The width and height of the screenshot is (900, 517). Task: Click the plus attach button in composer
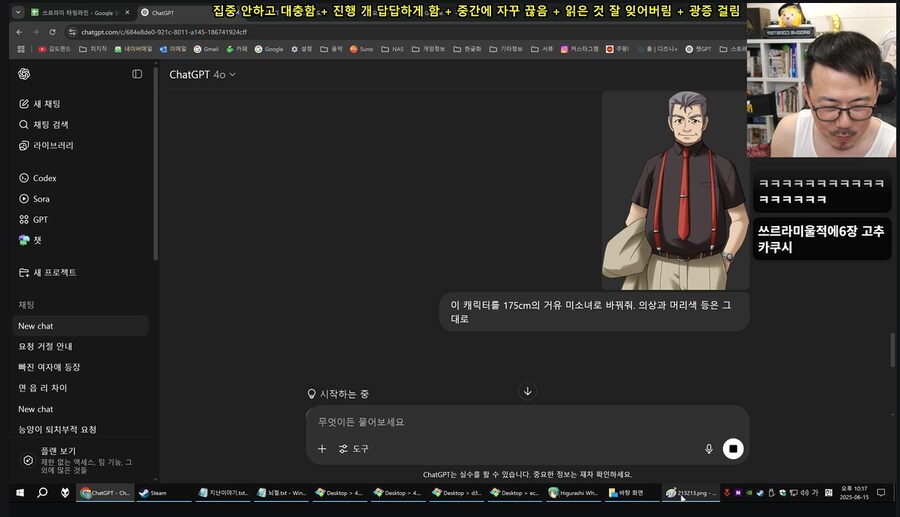322,449
